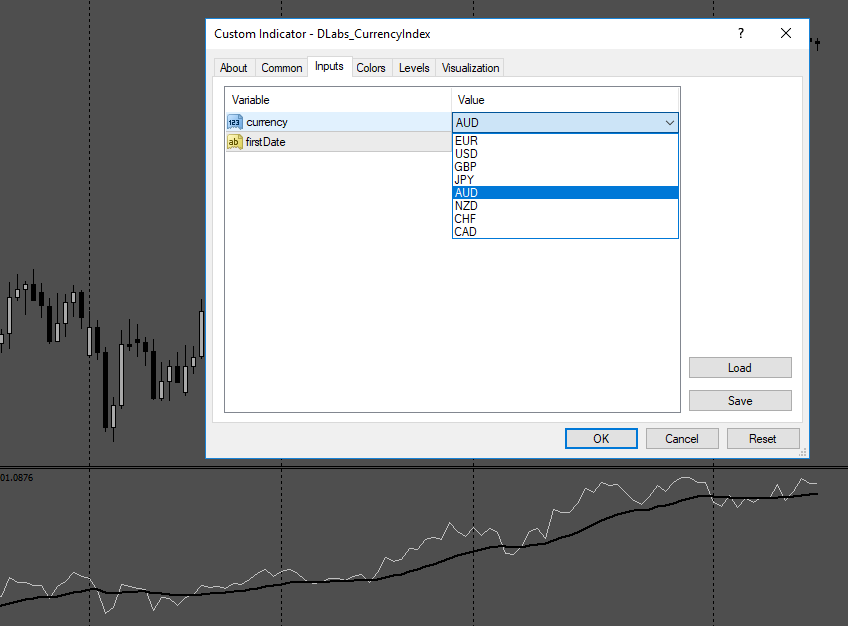The image size is (848, 626).
Task: Switch to the Colors tab
Action: point(371,68)
